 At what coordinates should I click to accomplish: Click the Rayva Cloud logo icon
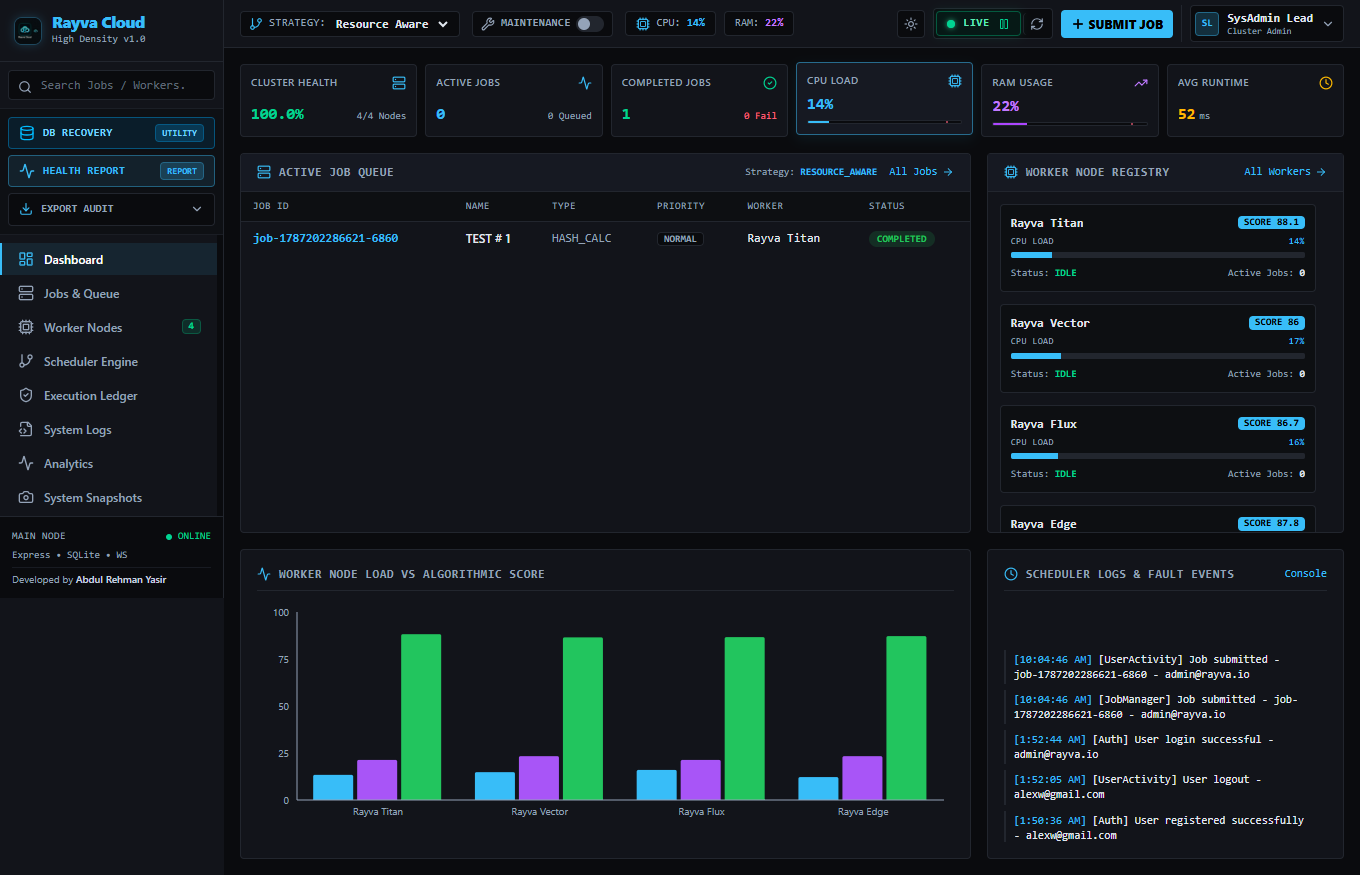28,30
